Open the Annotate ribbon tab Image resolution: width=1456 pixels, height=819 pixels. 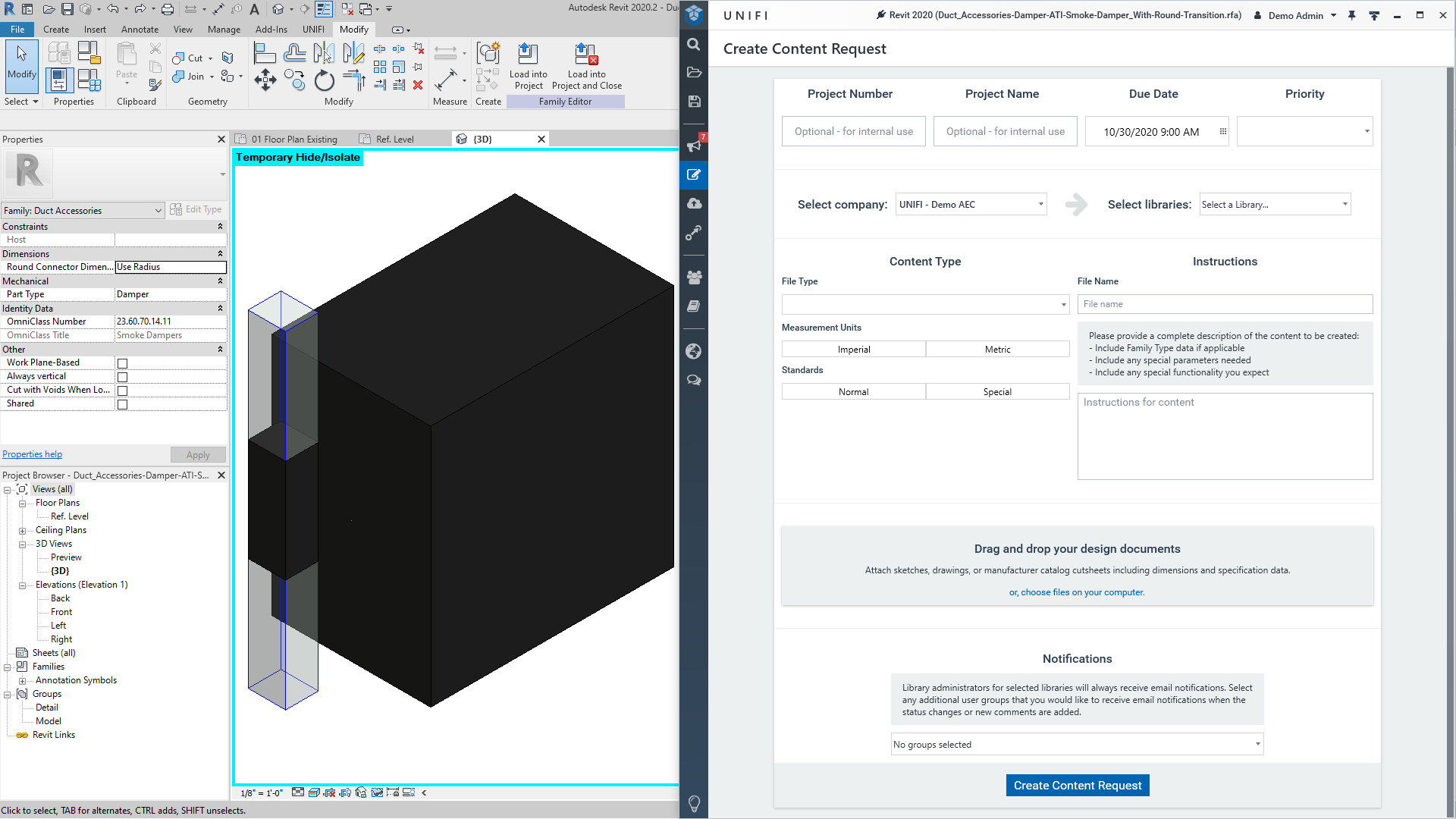point(140,30)
